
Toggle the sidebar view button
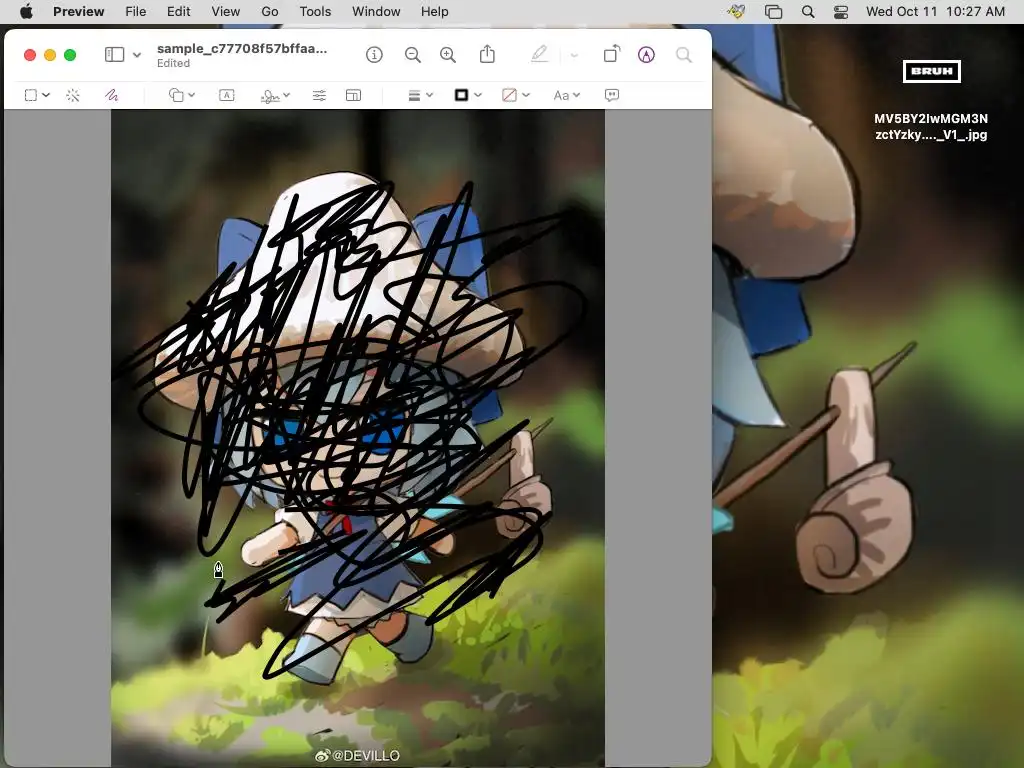[x=114, y=55]
